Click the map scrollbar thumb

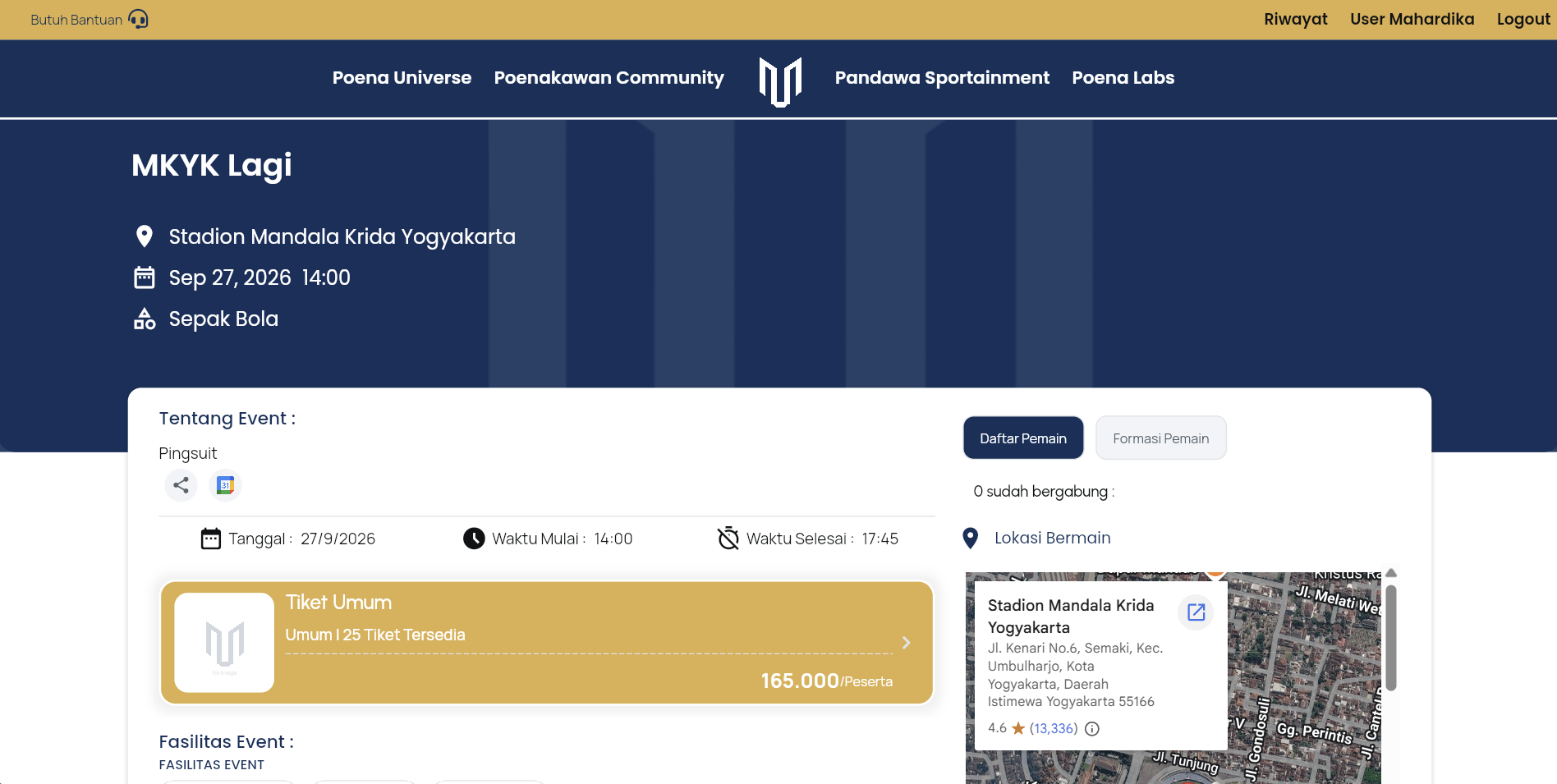(x=1391, y=638)
